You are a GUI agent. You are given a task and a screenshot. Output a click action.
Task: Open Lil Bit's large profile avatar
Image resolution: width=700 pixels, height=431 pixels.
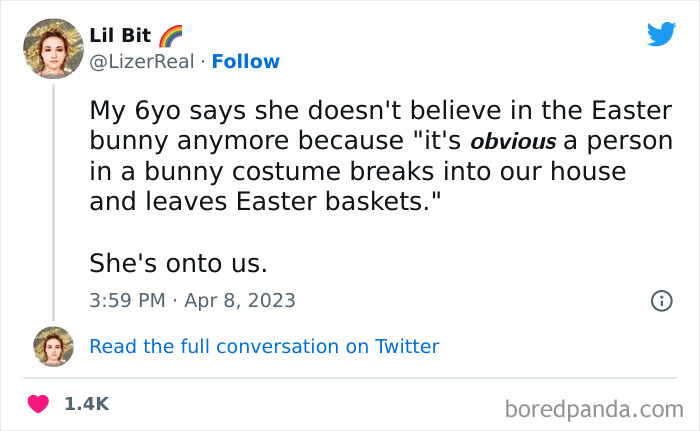coord(53,48)
